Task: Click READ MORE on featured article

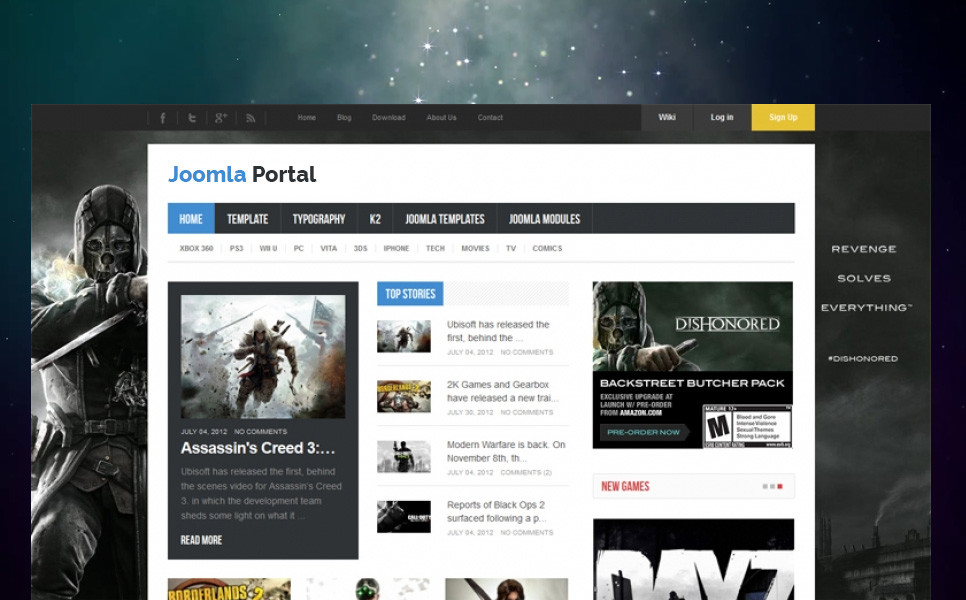Action: pos(201,540)
